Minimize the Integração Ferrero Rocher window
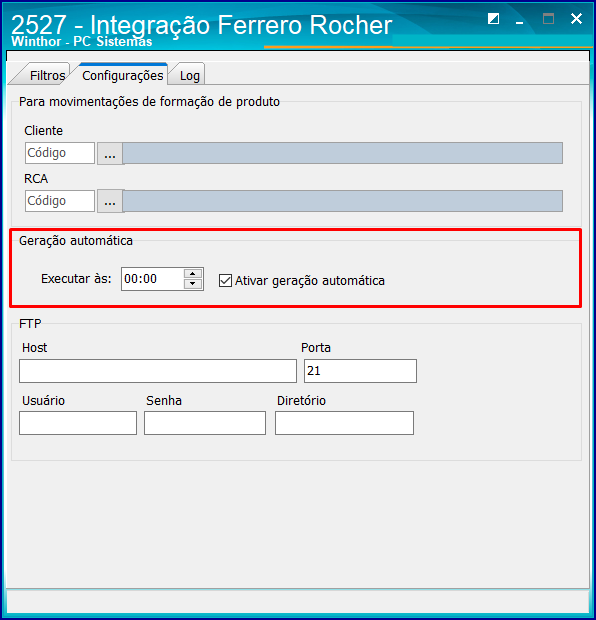This screenshot has height=620, width=596. [x=520, y=21]
